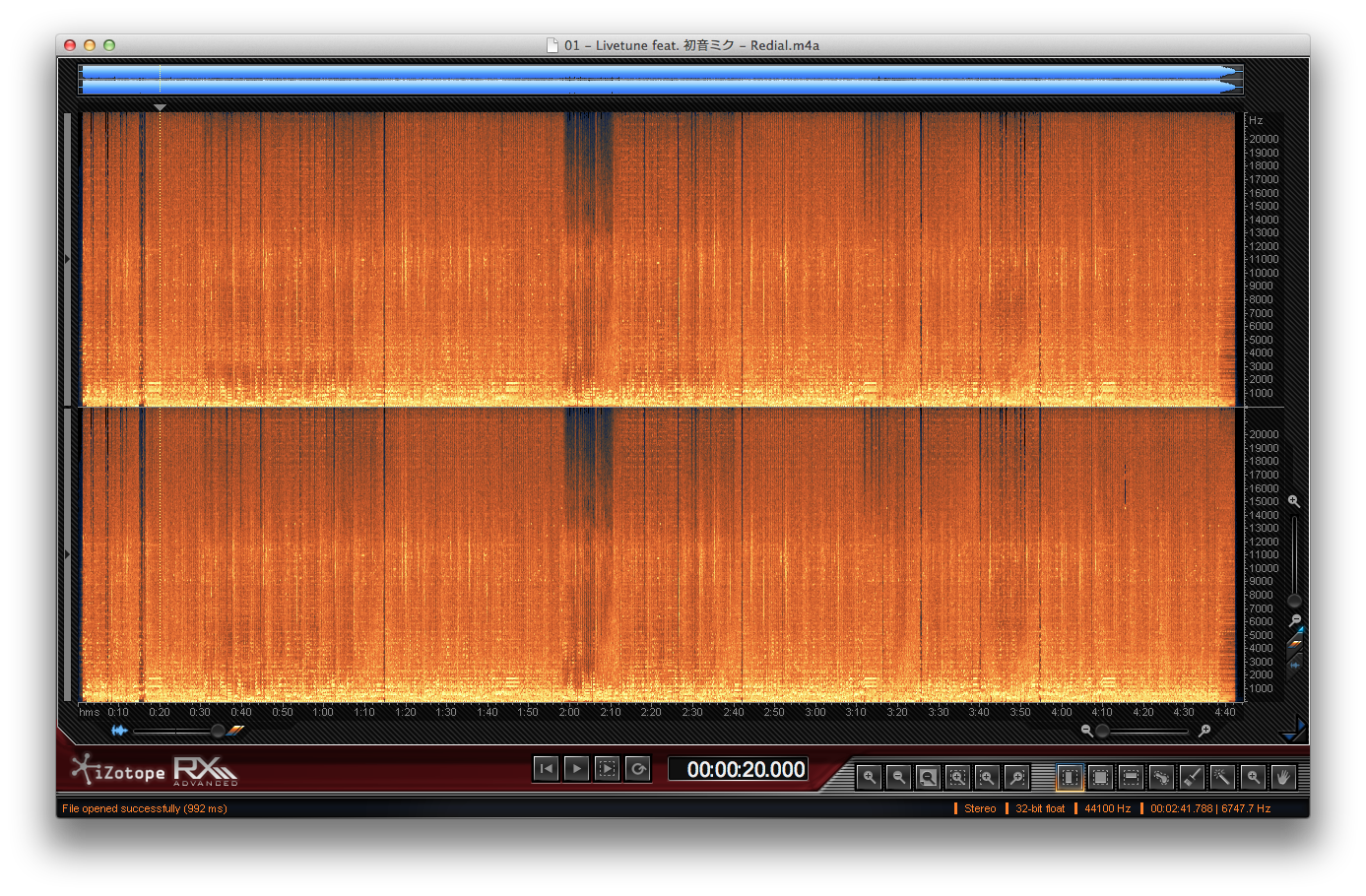Click the top channel's '20000' frequency label
The image size is (1366, 896).
pyautogui.click(x=1264, y=139)
